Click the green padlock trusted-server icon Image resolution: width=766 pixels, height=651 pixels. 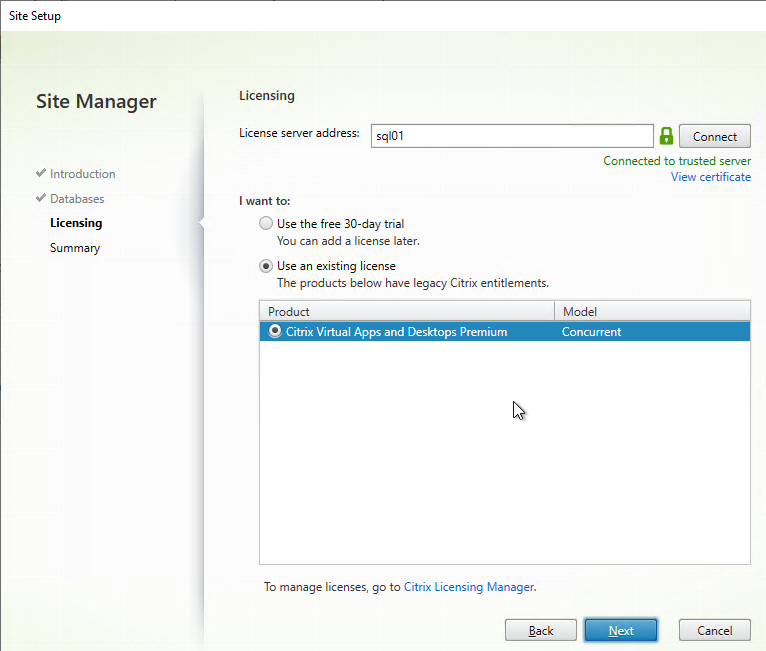[x=666, y=136]
